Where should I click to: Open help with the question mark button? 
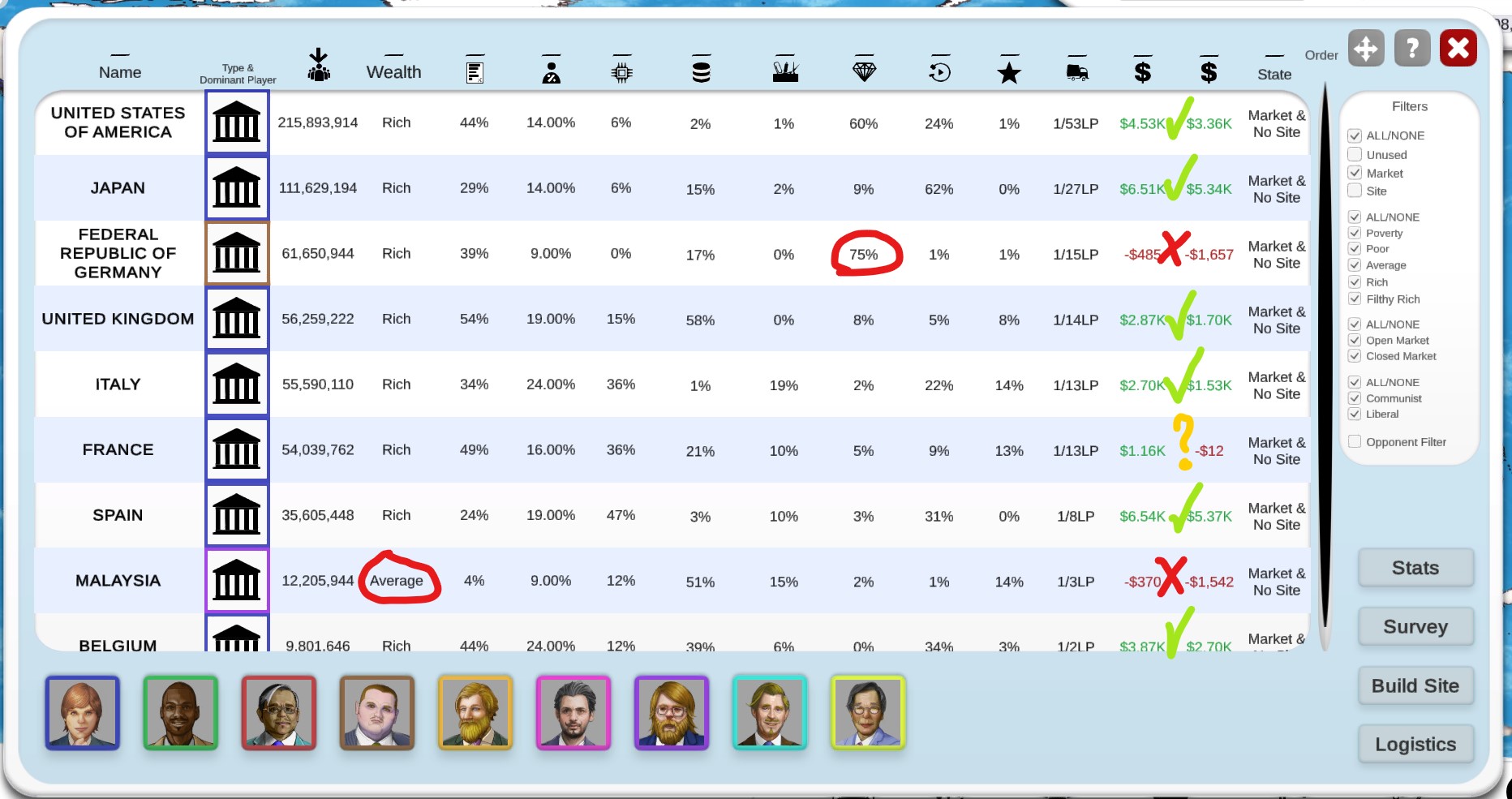[x=1412, y=48]
